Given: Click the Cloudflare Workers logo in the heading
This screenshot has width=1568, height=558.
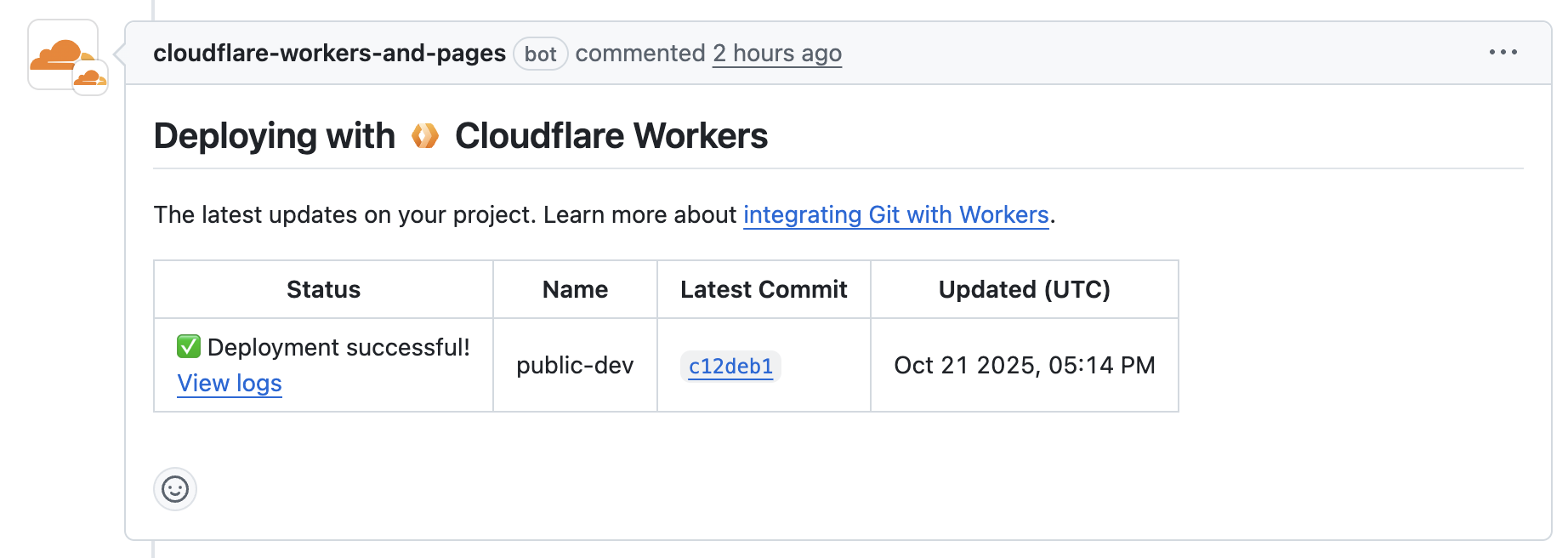Looking at the screenshot, I should coord(425,136).
